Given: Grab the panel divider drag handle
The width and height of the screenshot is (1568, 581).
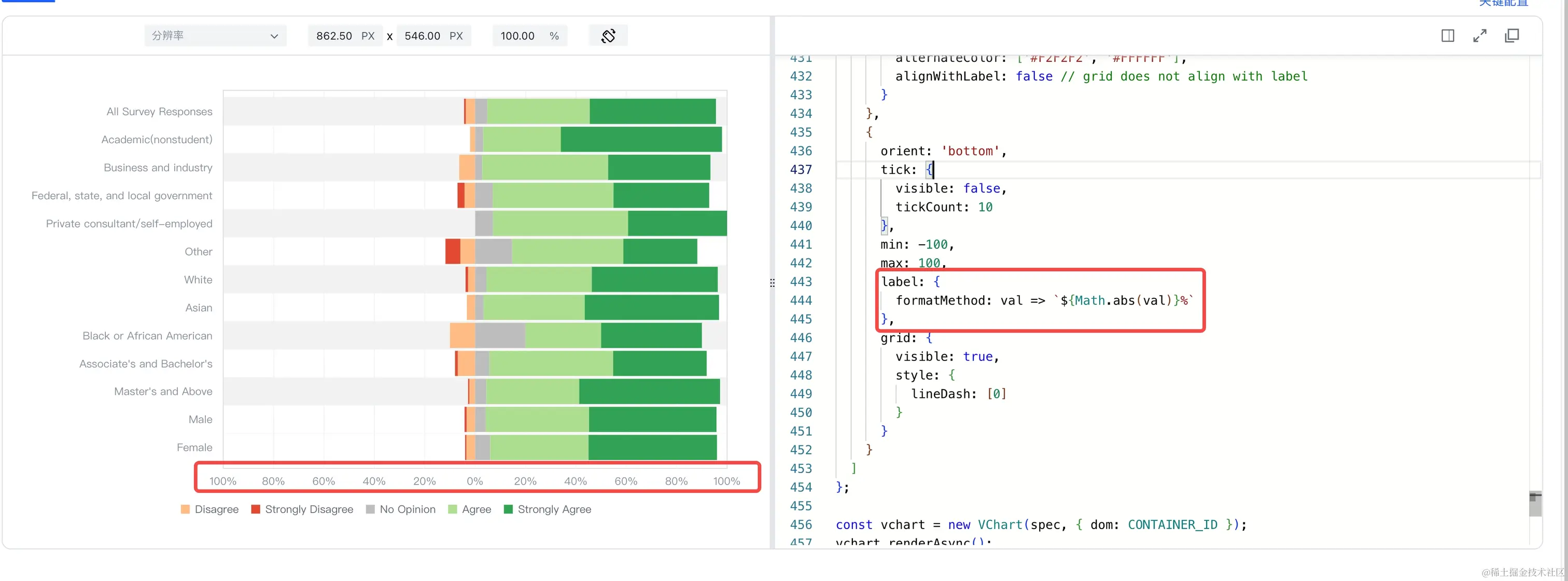Looking at the screenshot, I should click(x=773, y=283).
